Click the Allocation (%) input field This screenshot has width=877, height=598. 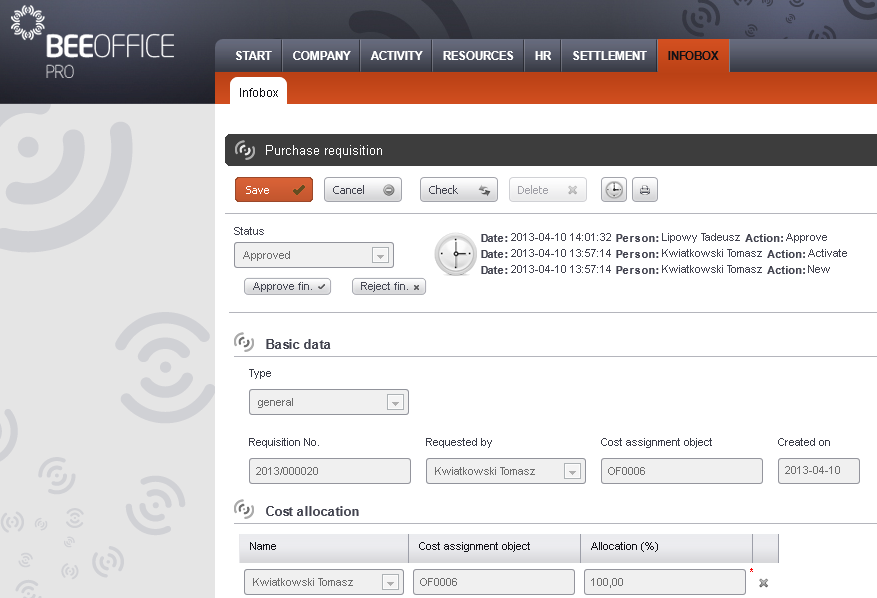[664, 582]
